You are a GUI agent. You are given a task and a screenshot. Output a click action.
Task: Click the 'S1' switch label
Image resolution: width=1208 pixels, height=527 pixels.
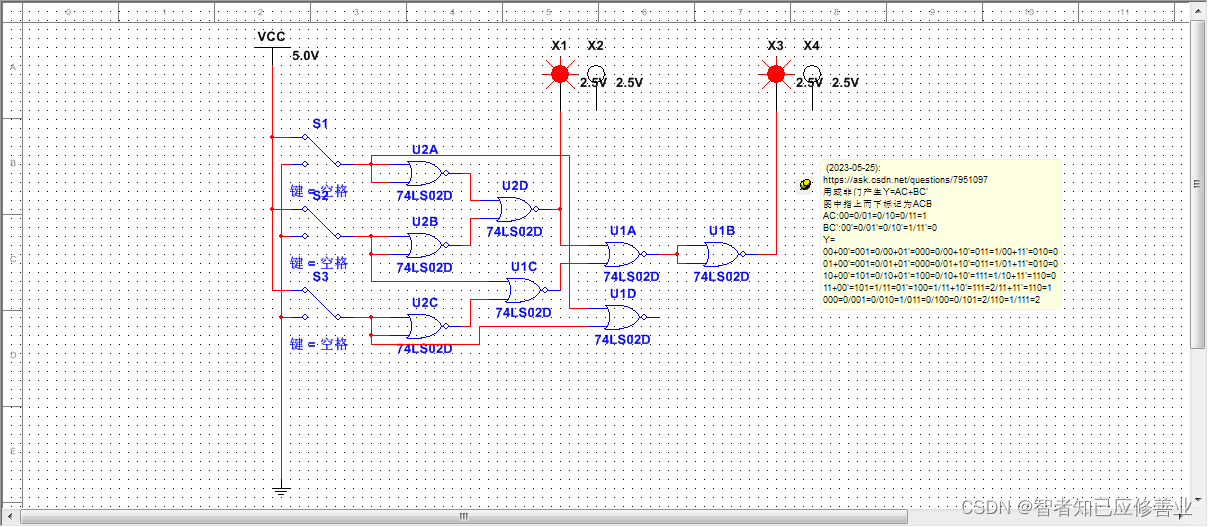coord(320,124)
